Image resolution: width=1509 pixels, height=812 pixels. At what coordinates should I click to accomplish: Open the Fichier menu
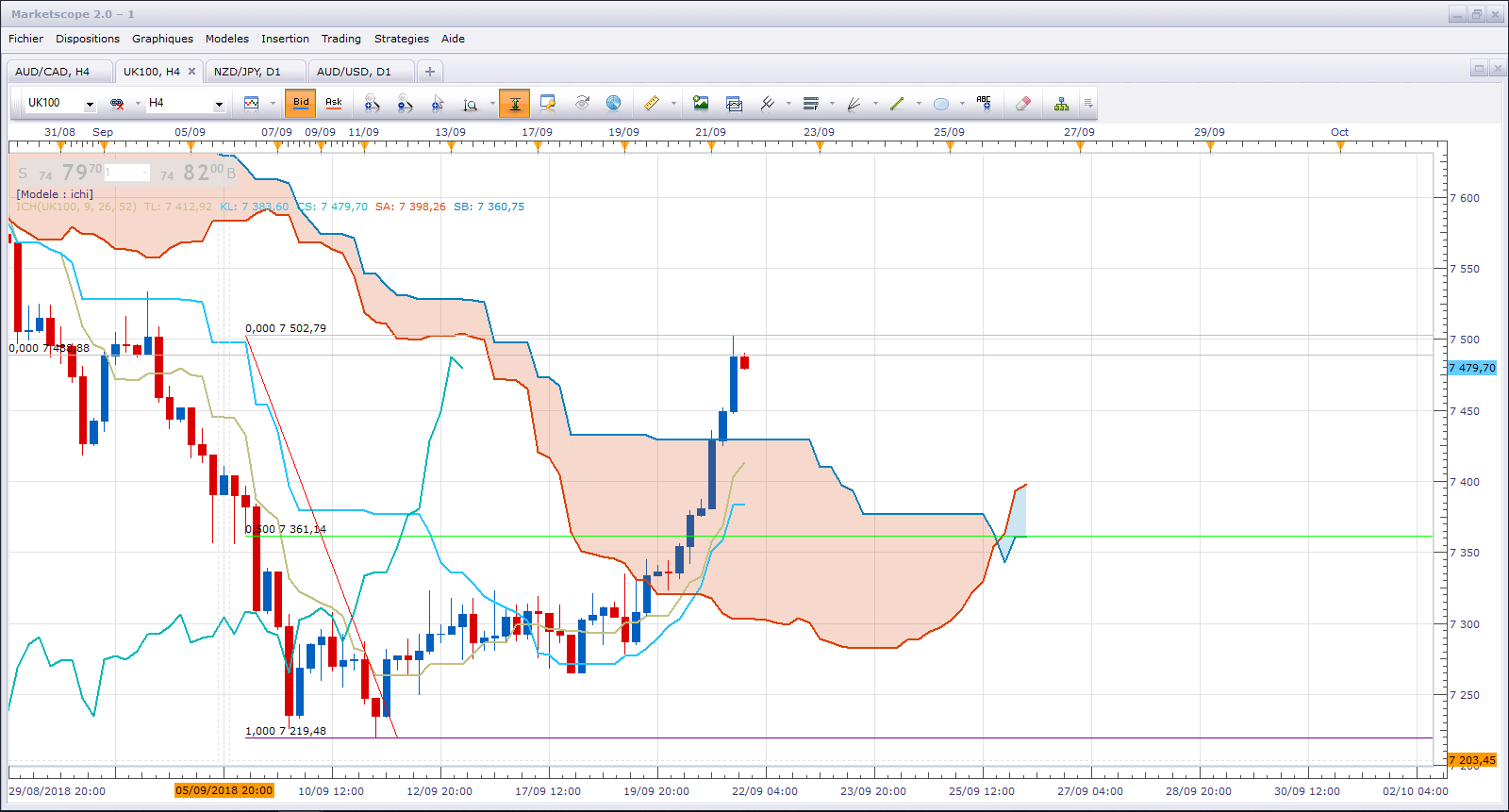tap(25, 39)
